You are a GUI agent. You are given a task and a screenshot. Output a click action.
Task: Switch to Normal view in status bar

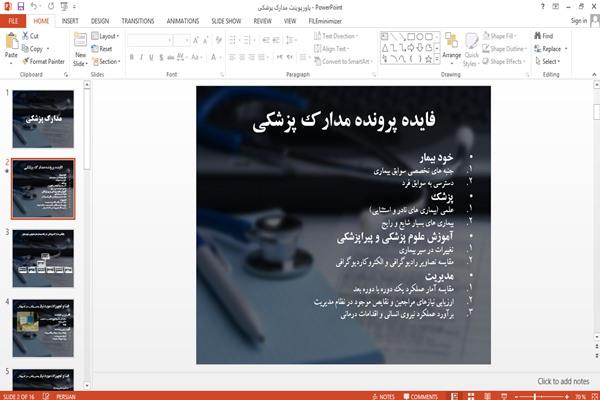click(454, 396)
